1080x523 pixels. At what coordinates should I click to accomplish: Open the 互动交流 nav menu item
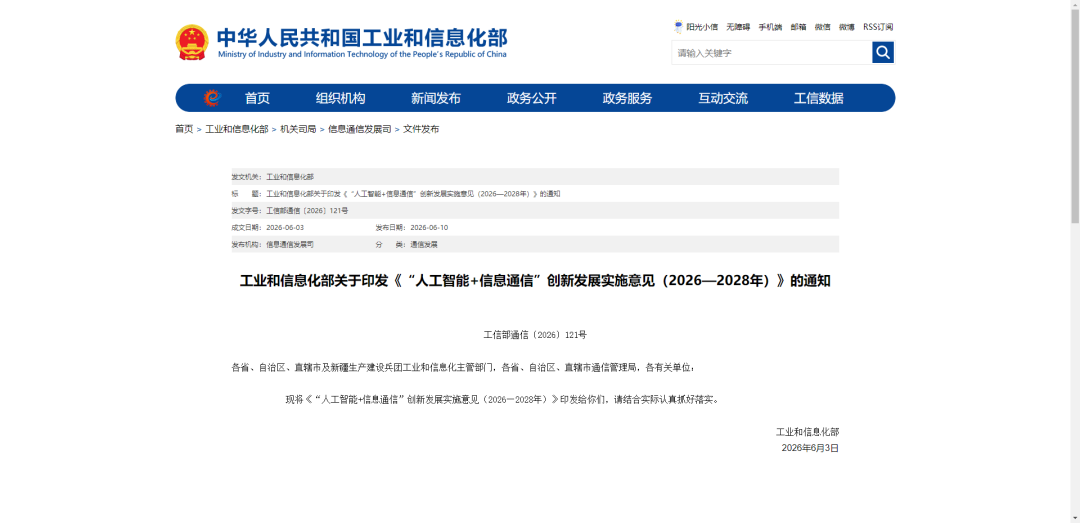723,98
